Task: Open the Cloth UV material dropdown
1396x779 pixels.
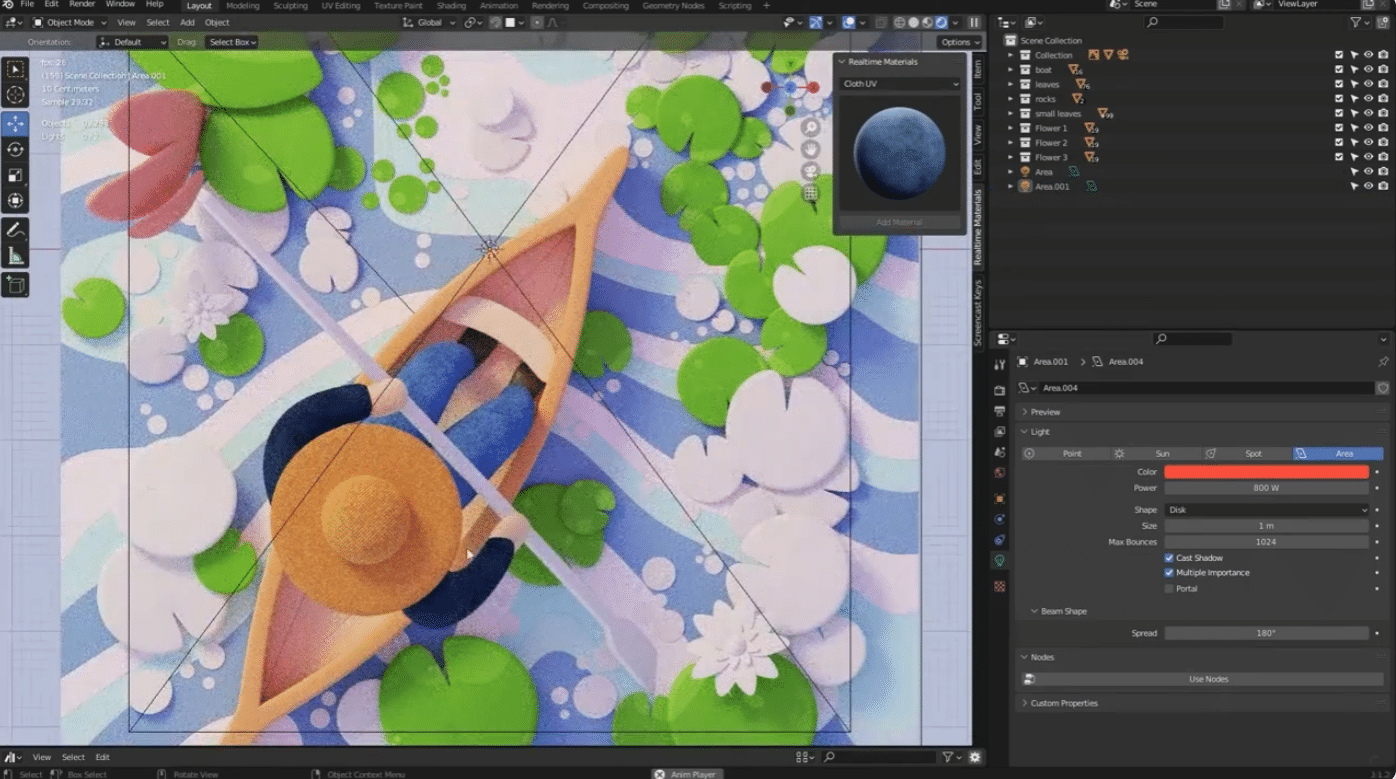Action: pyautogui.click(x=899, y=84)
